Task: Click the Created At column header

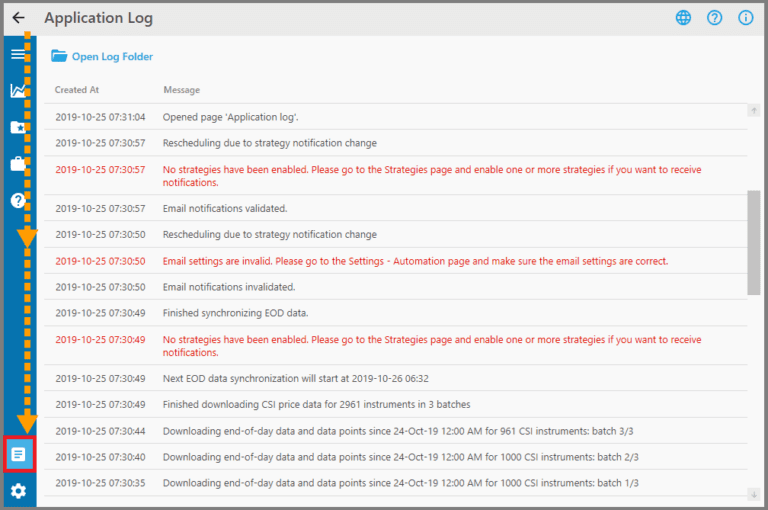Action: coord(76,90)
